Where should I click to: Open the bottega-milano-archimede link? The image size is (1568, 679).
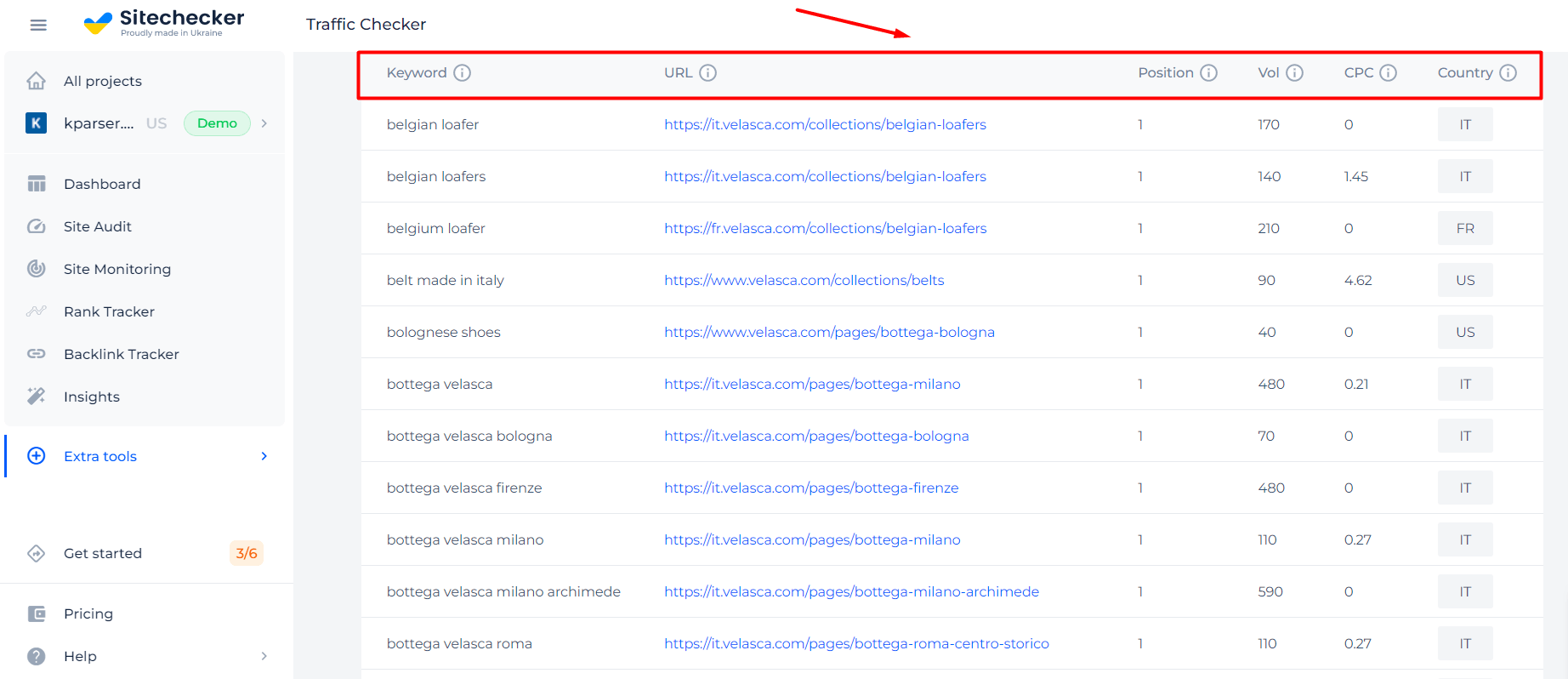click(x=851, y=591)
